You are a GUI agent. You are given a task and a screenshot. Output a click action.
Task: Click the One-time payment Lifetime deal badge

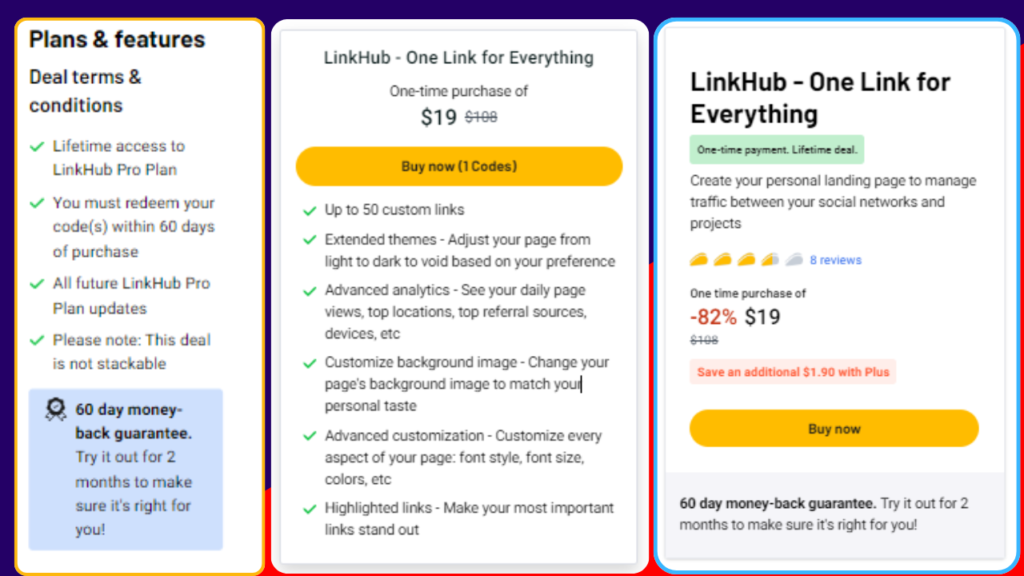point(776,150)
